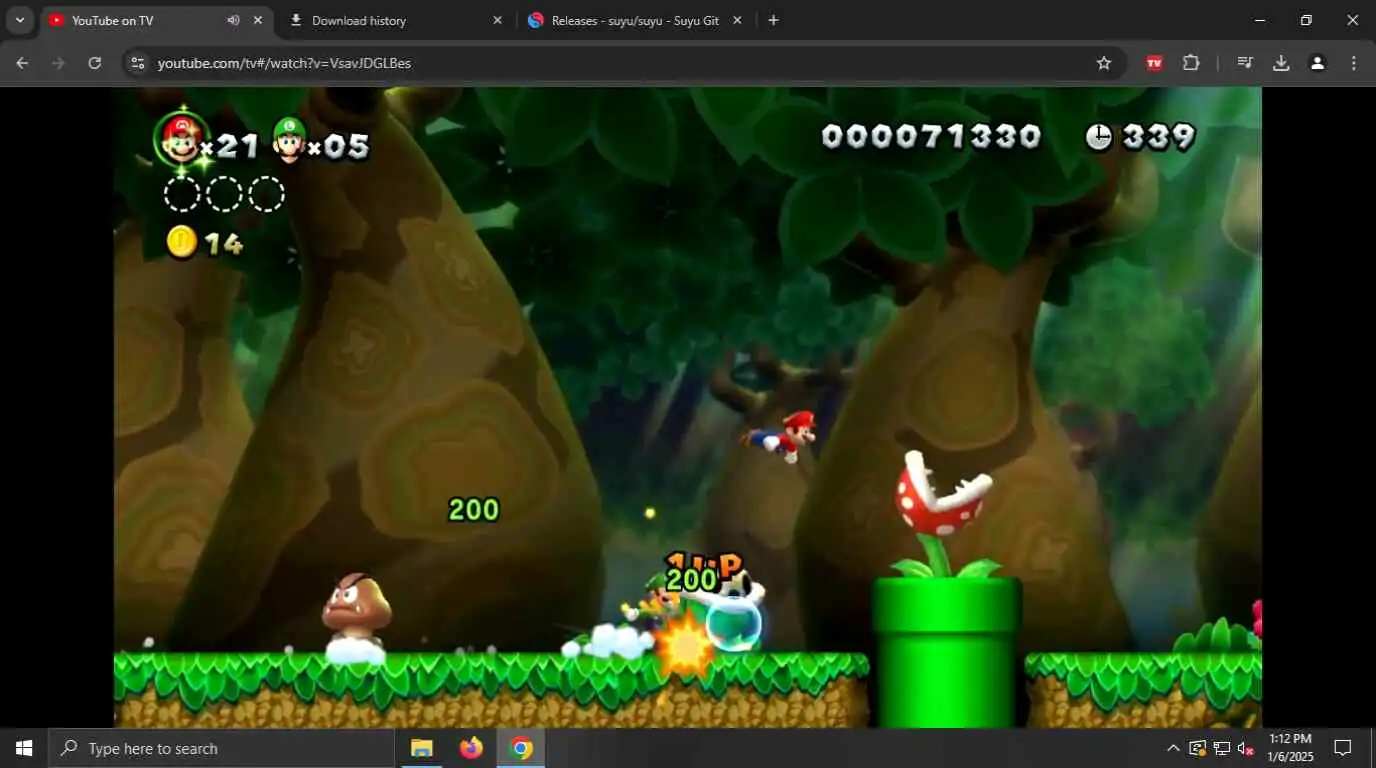This screenshot has height=768, width=1376.
Task: Mute the YouTube on TV tab audio
Action: (233, 20)
